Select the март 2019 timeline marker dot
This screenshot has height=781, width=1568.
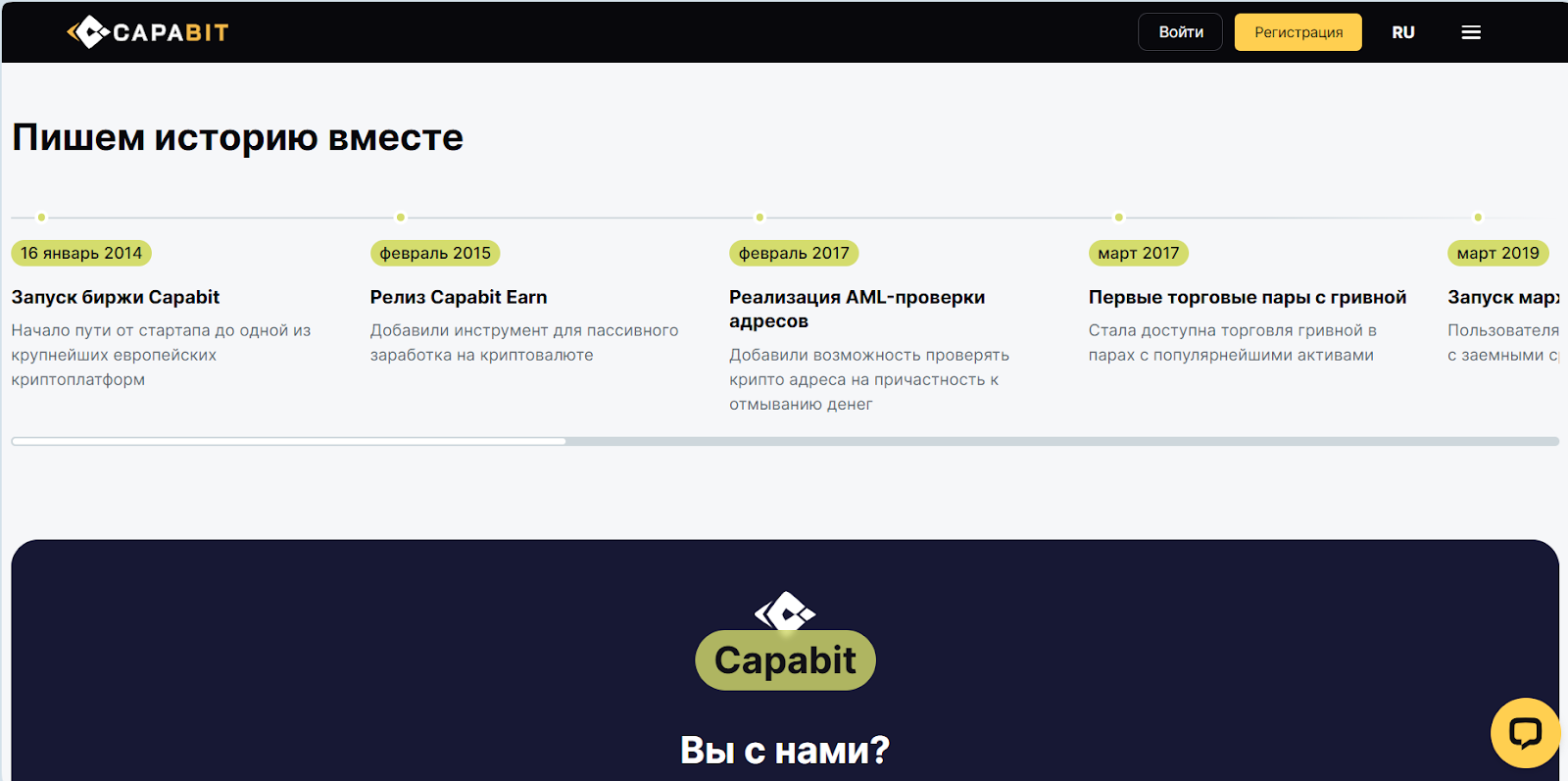[1478, 218]
